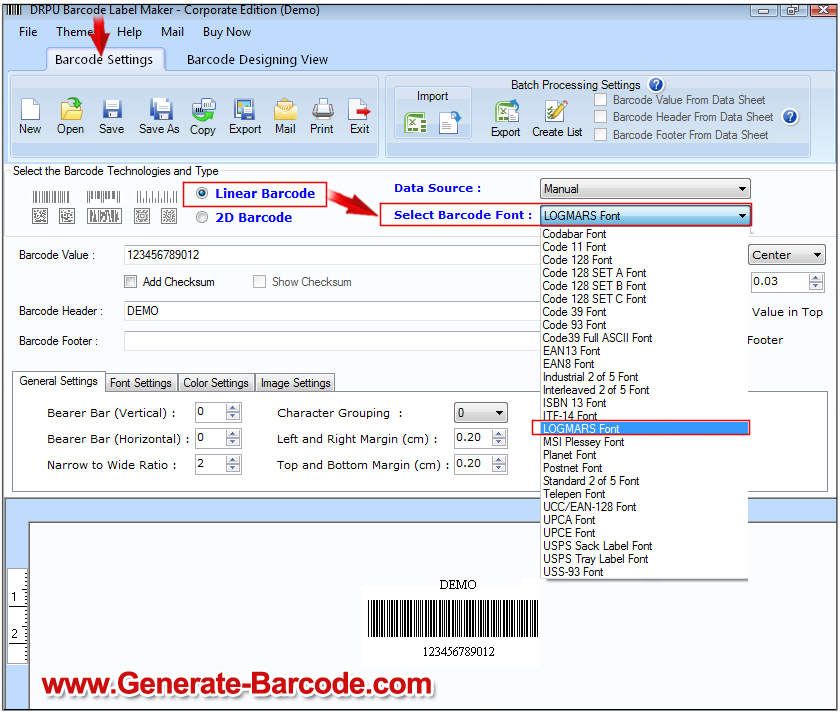Viewport: 840px width, 713px height.
Task: Click the Exit toolbar icon
Action: point(359,111)
